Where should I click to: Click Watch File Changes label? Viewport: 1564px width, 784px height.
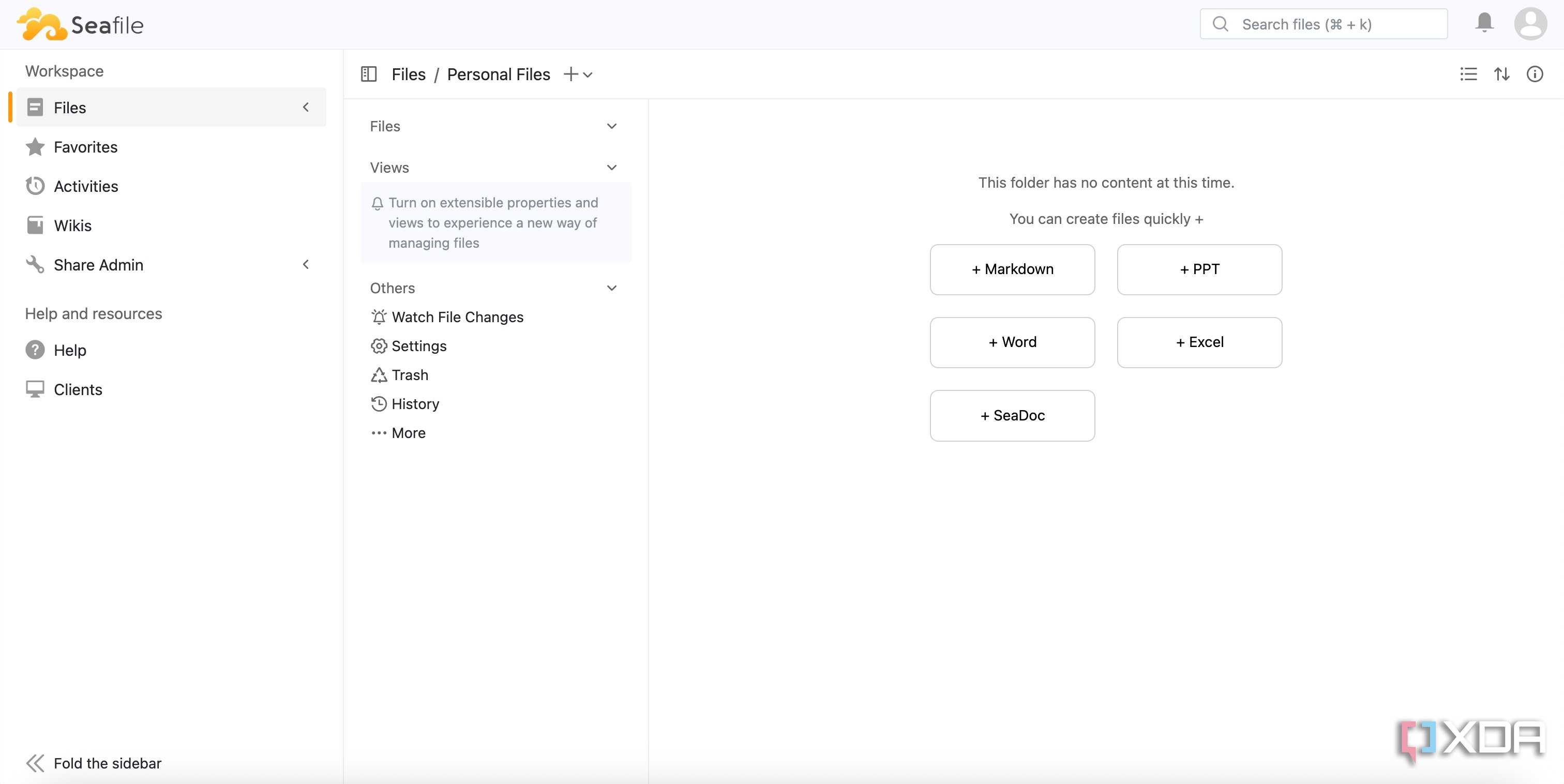pos(457,316)
